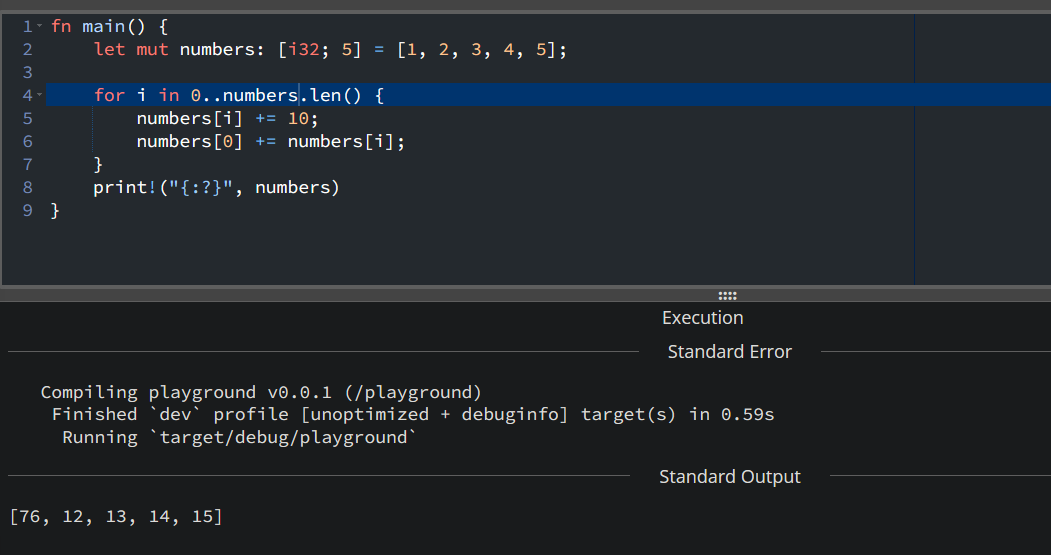Click the 'Compiling playground v0.0.1' output line

pyautogui.click(x=261, y=392)
